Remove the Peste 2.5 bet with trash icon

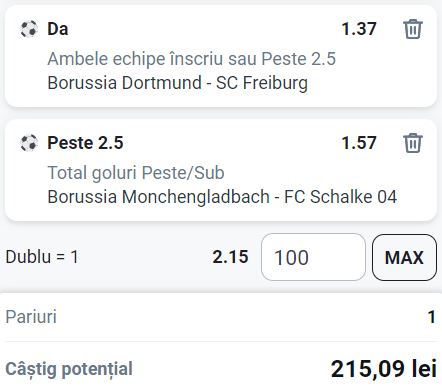click(x=413, y=143)
